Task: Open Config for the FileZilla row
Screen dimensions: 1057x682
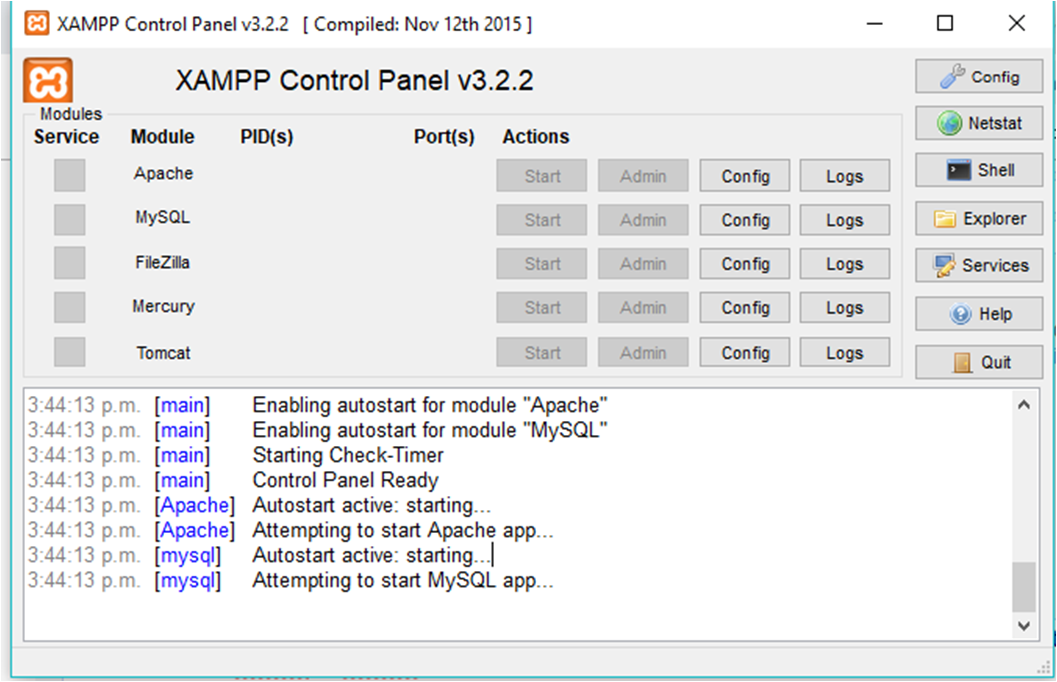Action: (745, 264)
